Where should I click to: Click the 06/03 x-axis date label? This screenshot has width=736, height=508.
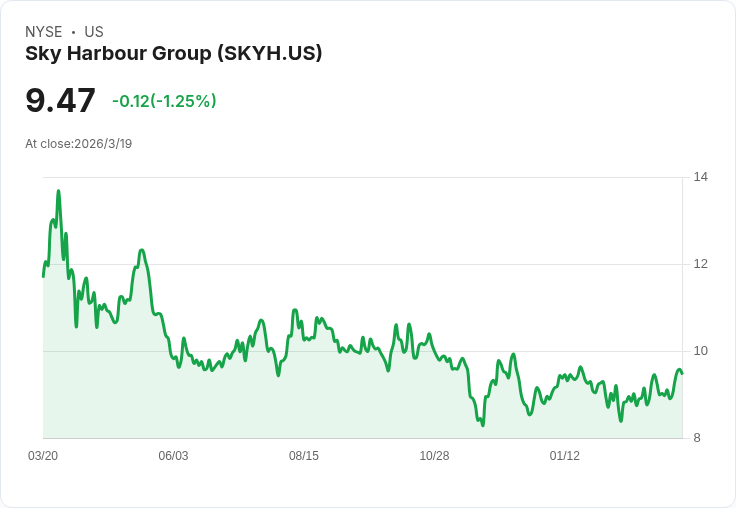point(173,456)
